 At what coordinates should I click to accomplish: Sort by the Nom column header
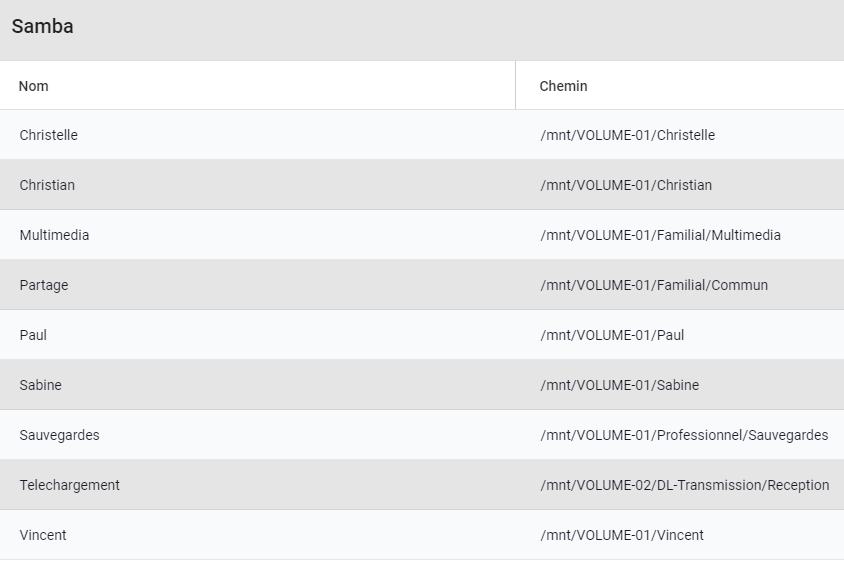[33, 86]
